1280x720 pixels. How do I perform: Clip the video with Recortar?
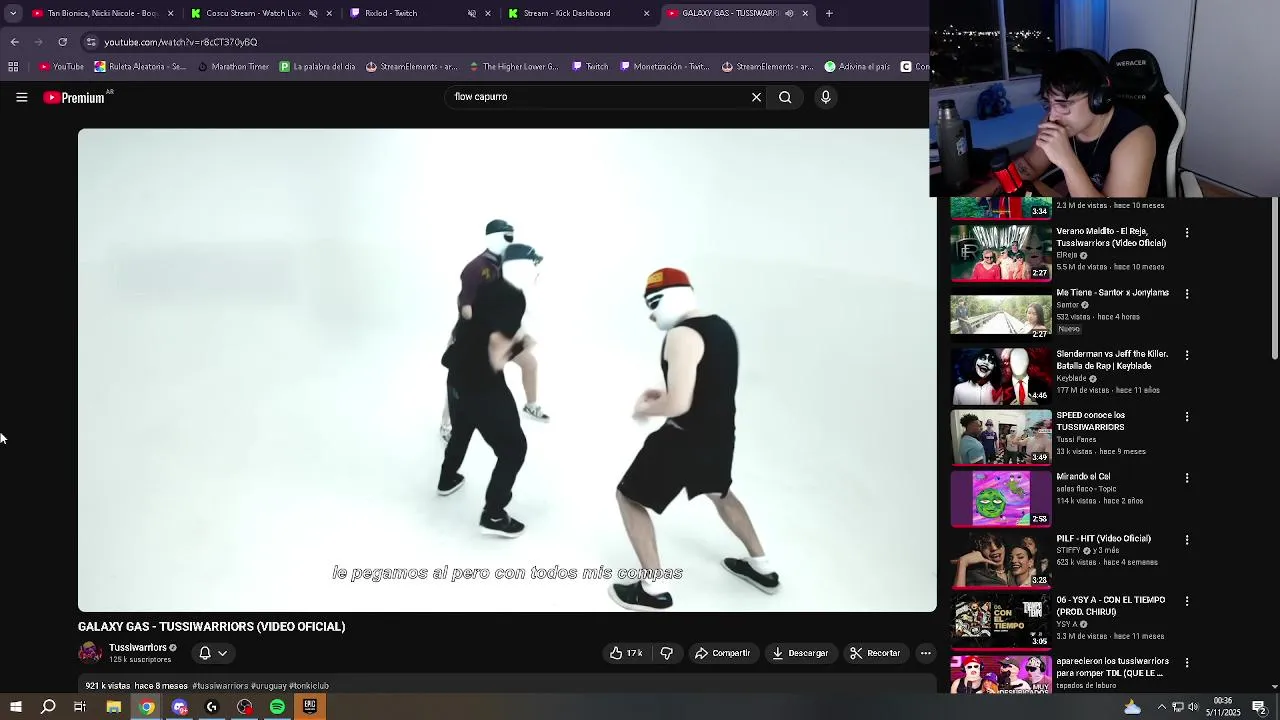tap(875, 653)
